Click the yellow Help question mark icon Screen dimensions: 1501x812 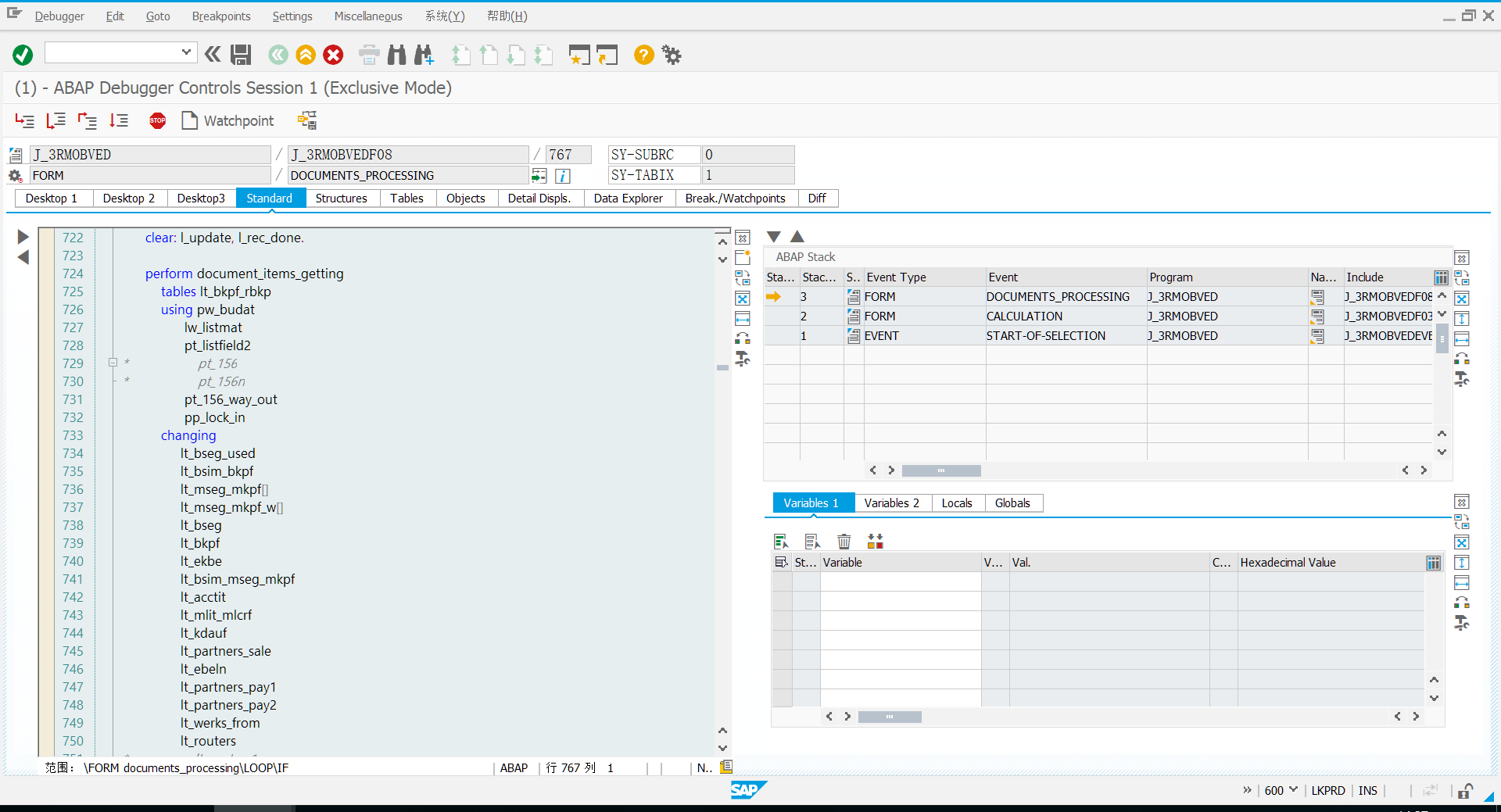(643, 55)
